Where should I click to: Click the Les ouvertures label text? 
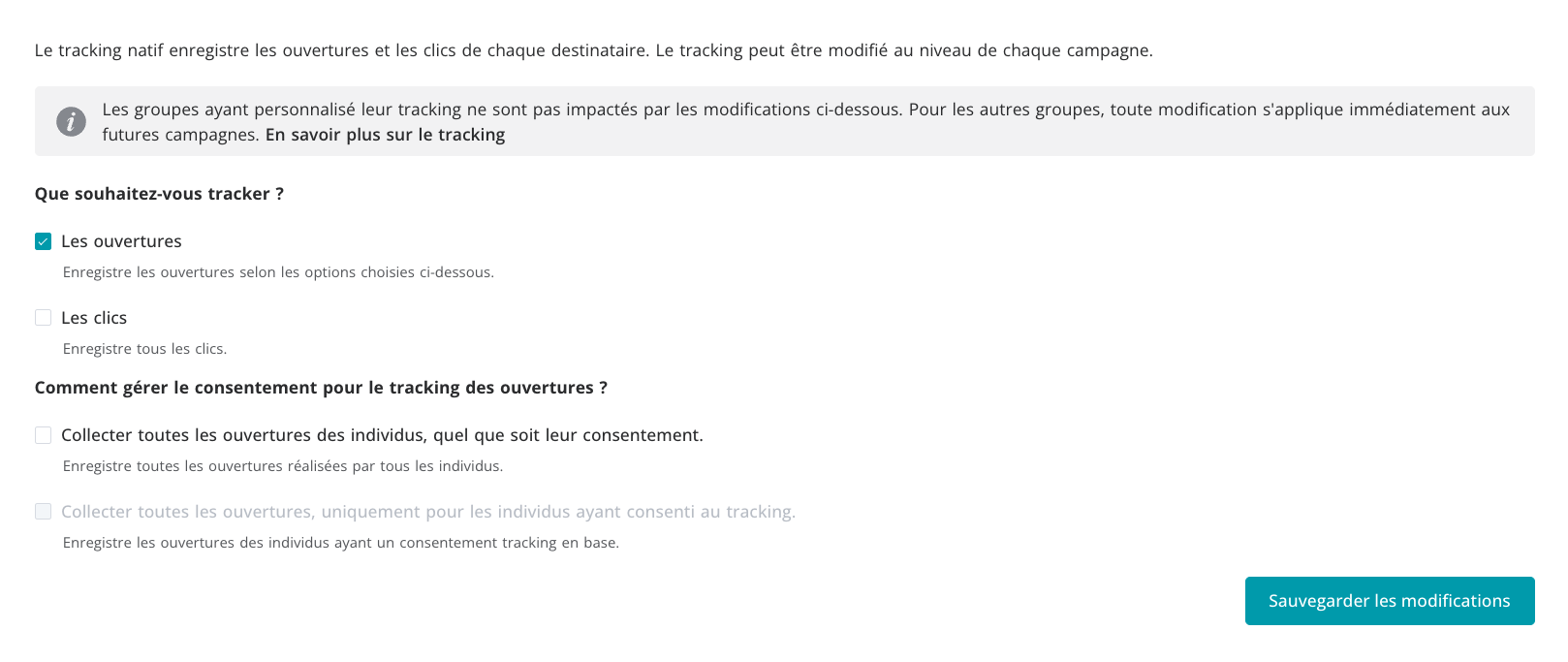click(121, 241)
